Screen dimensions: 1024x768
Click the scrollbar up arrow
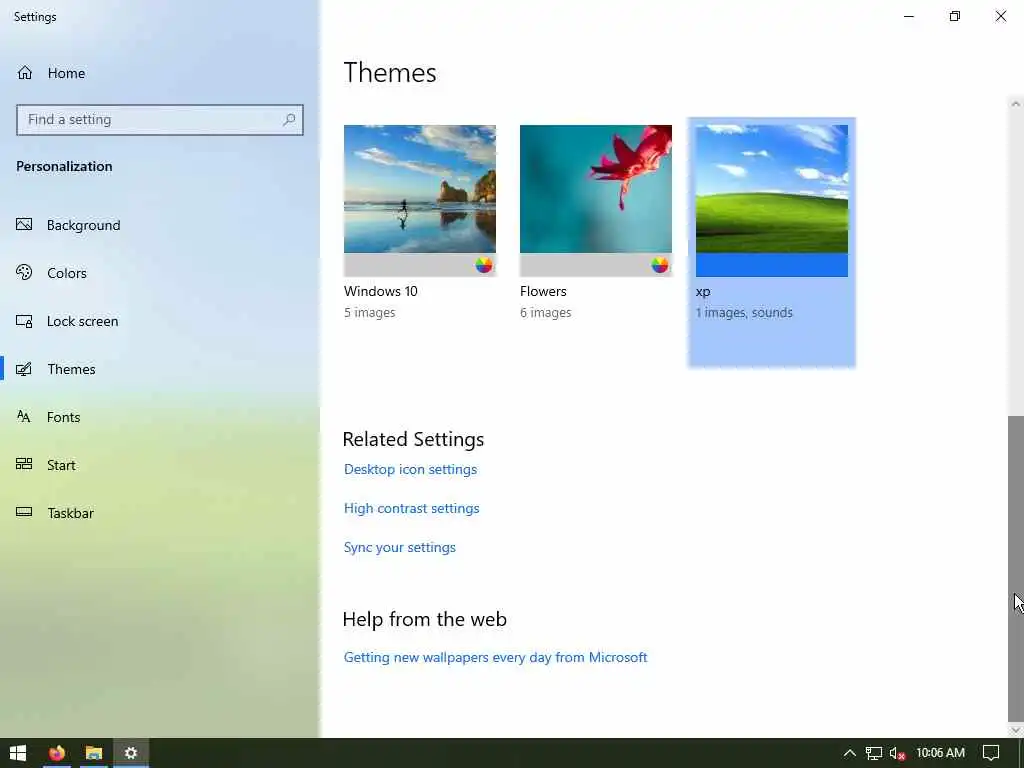(1016, 103)
